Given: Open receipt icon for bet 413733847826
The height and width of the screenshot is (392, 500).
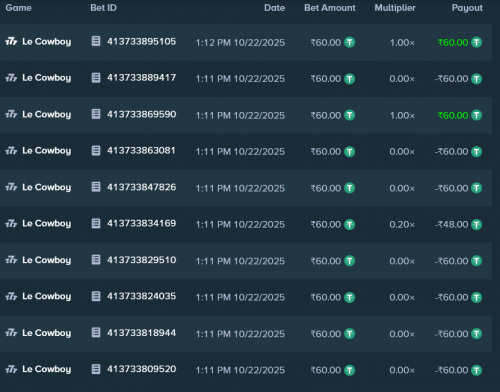Looking at the screenshot, I should (96, 187).
